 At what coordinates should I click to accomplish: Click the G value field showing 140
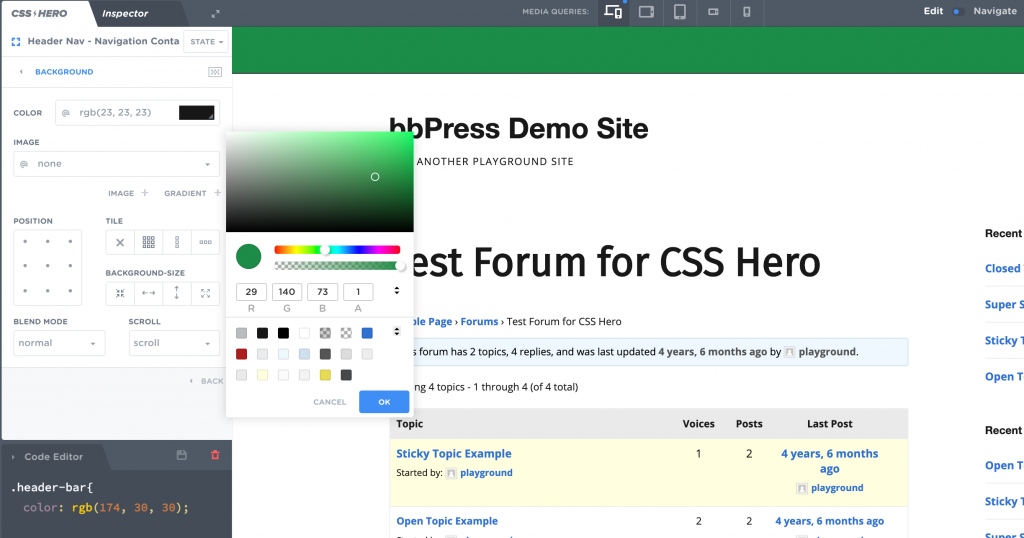pos(287,292)
